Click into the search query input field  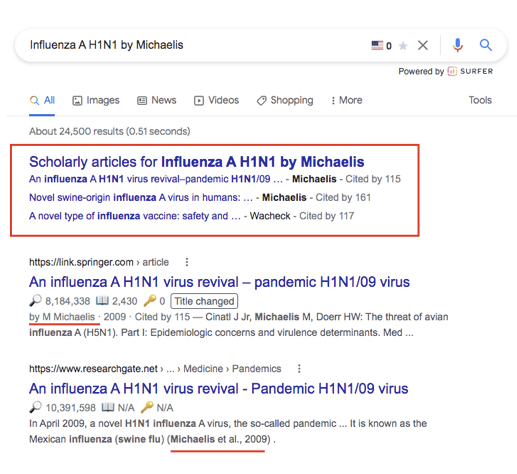pos(193,45)
